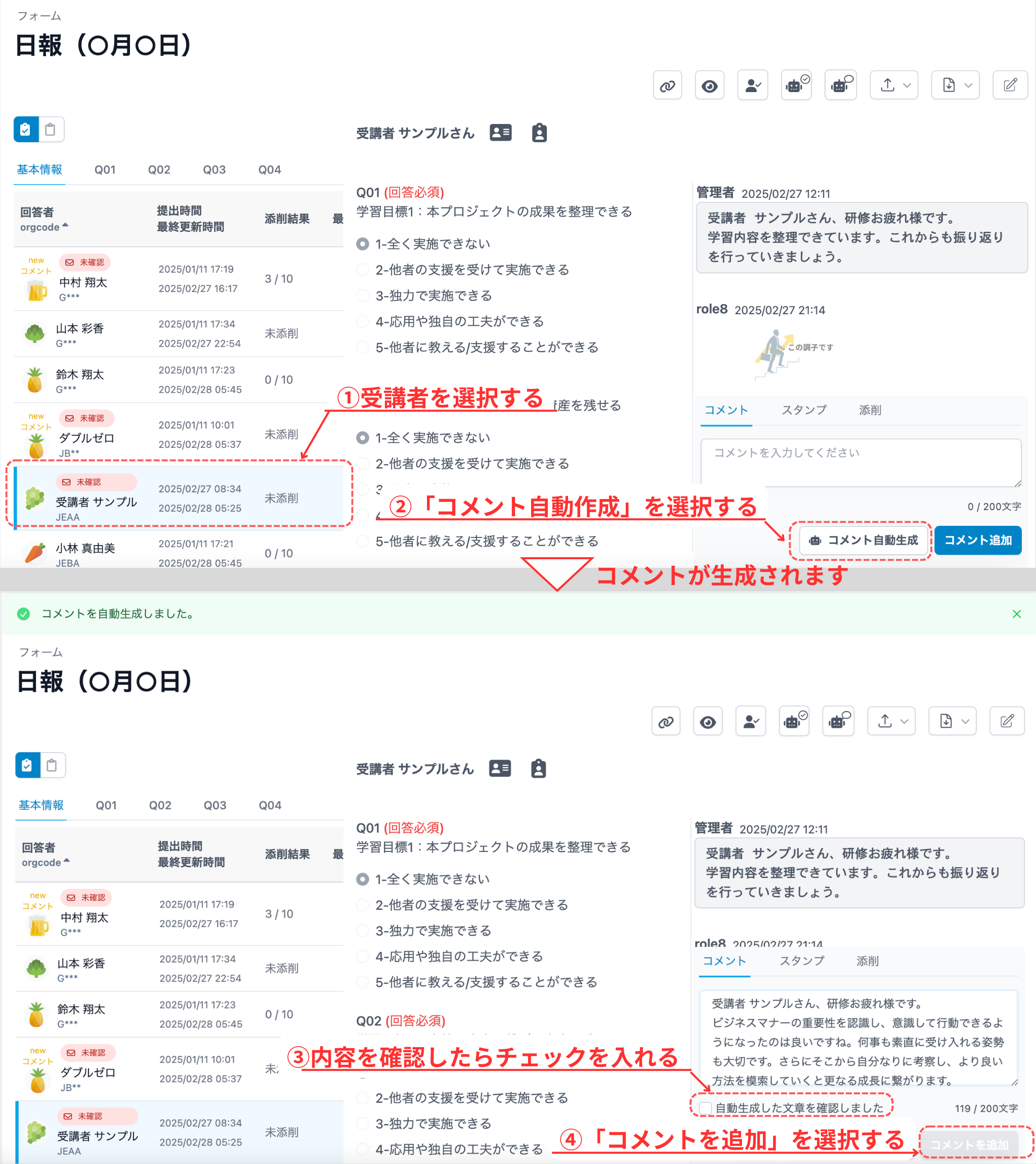Open the participant check icon

753,85
